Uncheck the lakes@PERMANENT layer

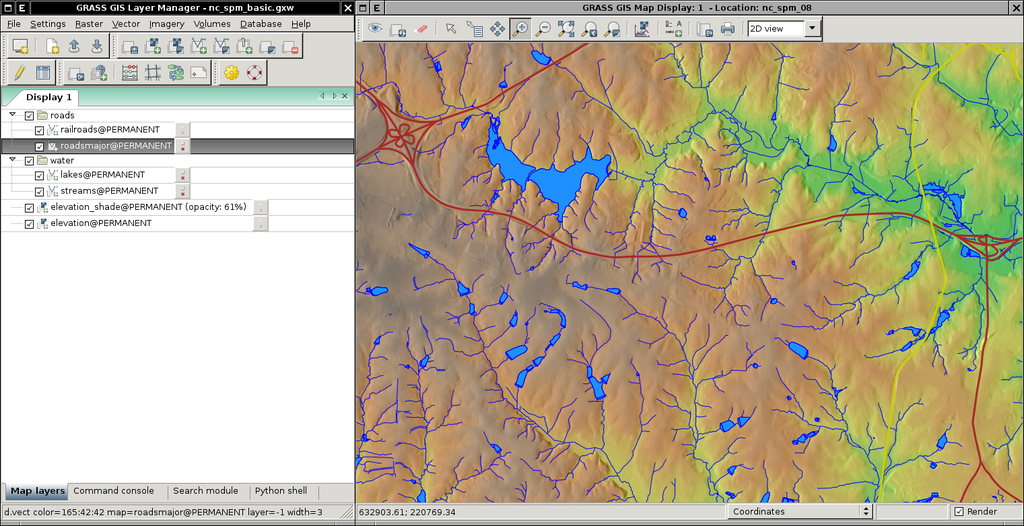[x=40, y=175]
